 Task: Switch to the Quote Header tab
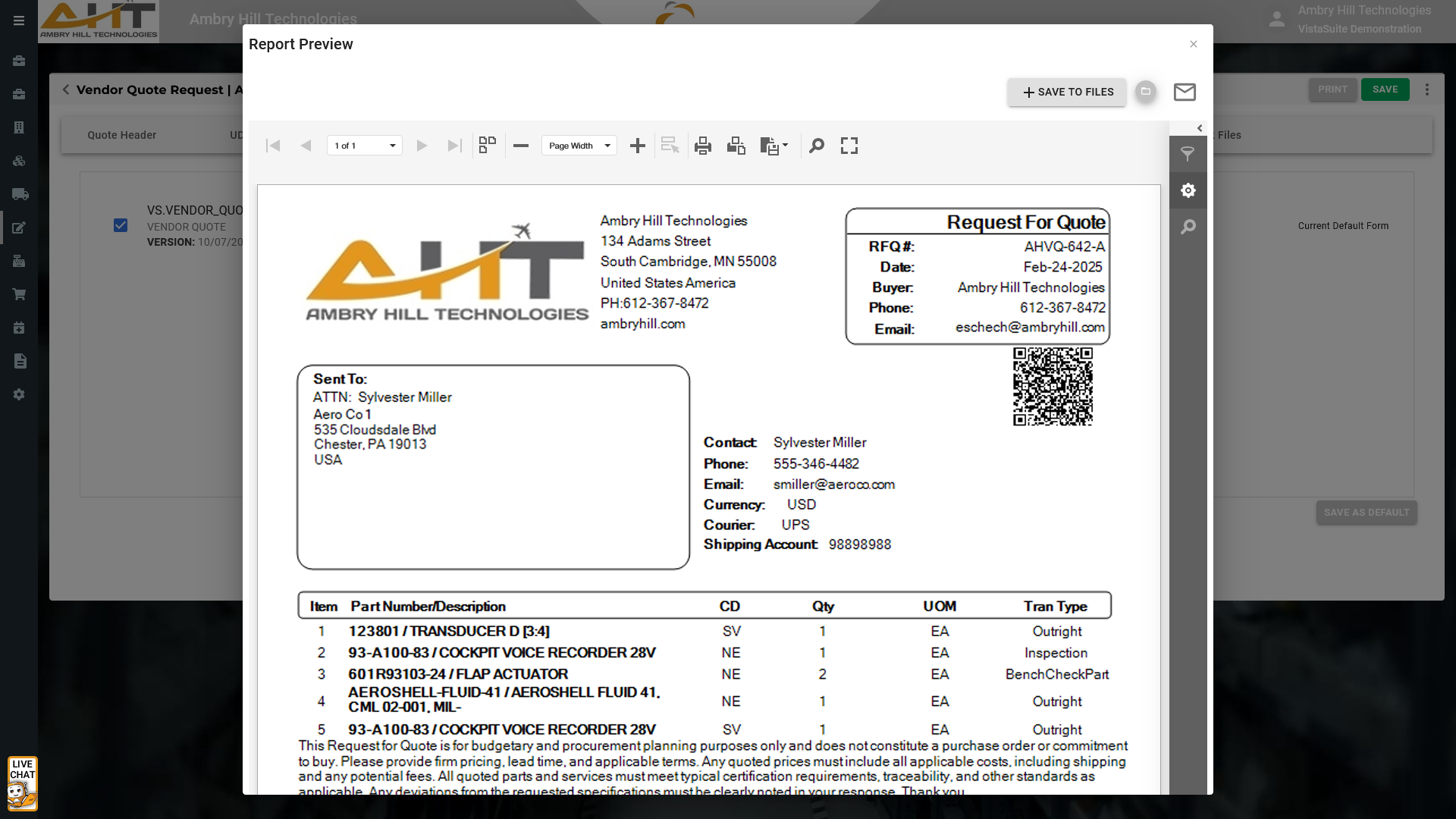(121, 135)
